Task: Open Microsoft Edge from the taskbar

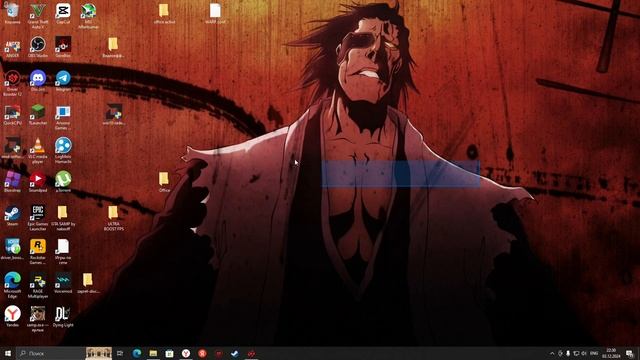Action: (137, 353)
